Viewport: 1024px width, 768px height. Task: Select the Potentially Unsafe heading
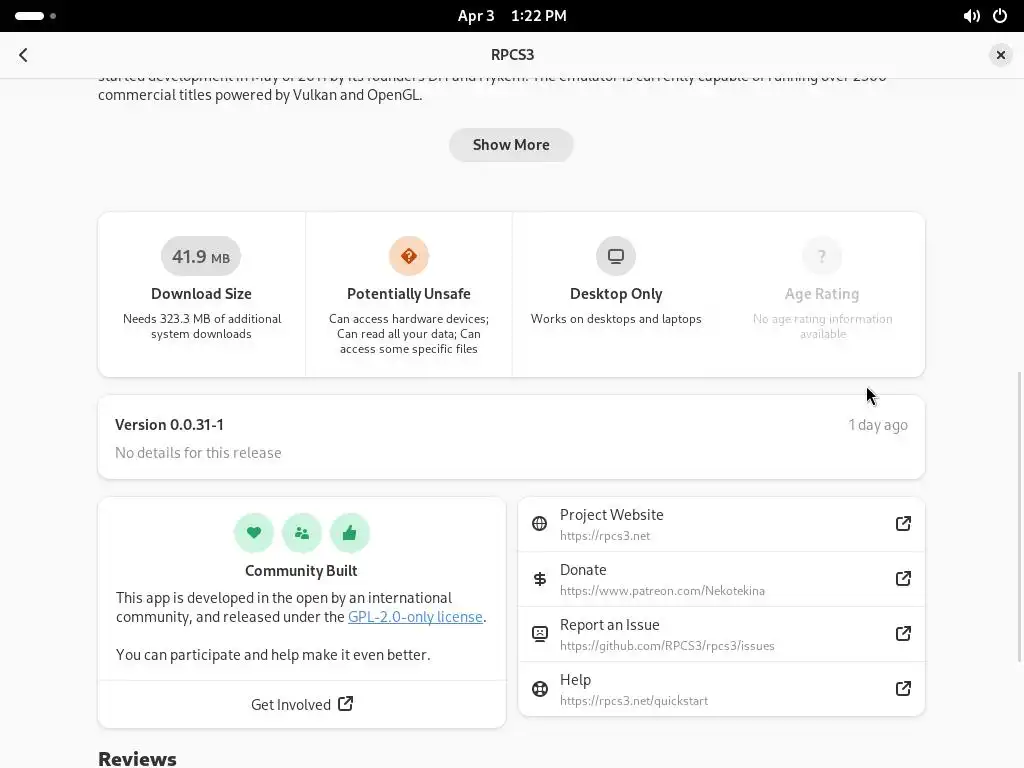(409, 294)
